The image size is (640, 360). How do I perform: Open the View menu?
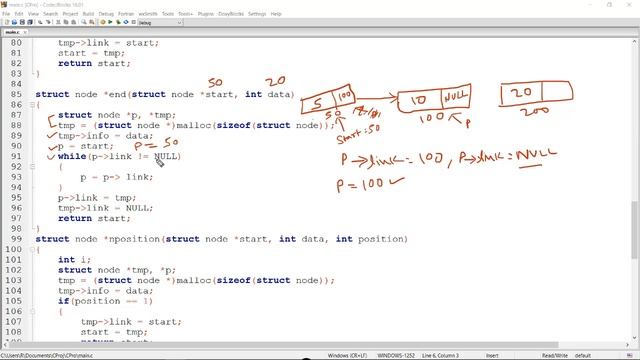click(x=33, y=14)
